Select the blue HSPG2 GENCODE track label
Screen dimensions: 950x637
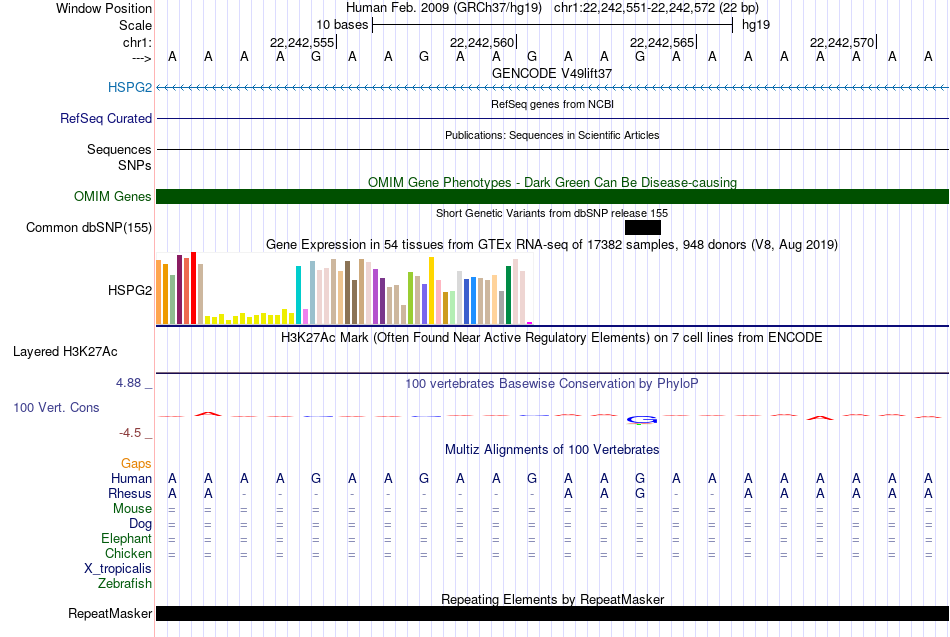click(x=130, y=87)
